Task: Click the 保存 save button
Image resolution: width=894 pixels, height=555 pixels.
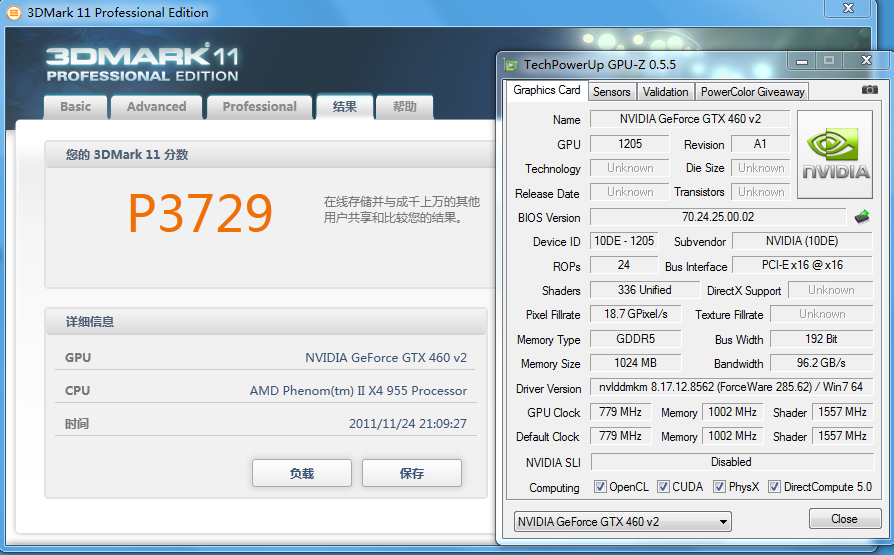Action: (x=411, y=473)
